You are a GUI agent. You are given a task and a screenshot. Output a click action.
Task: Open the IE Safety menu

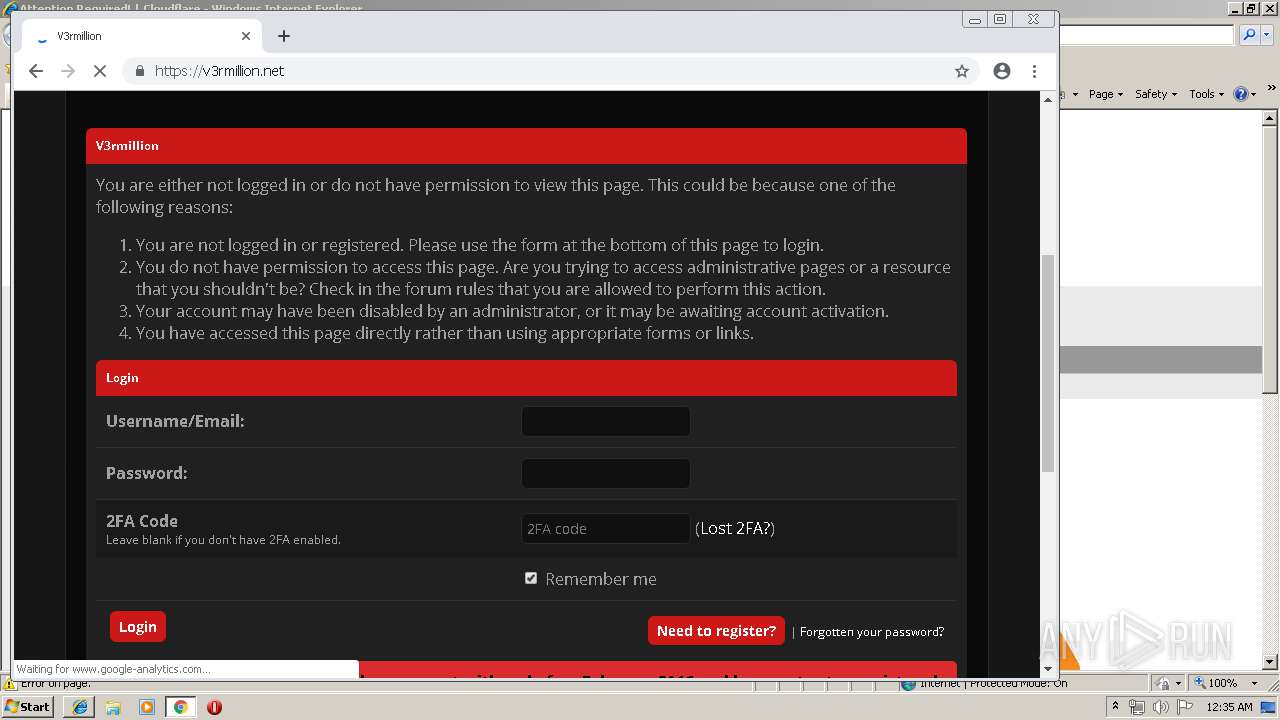pyautogui.click(x=1155, y=94)
